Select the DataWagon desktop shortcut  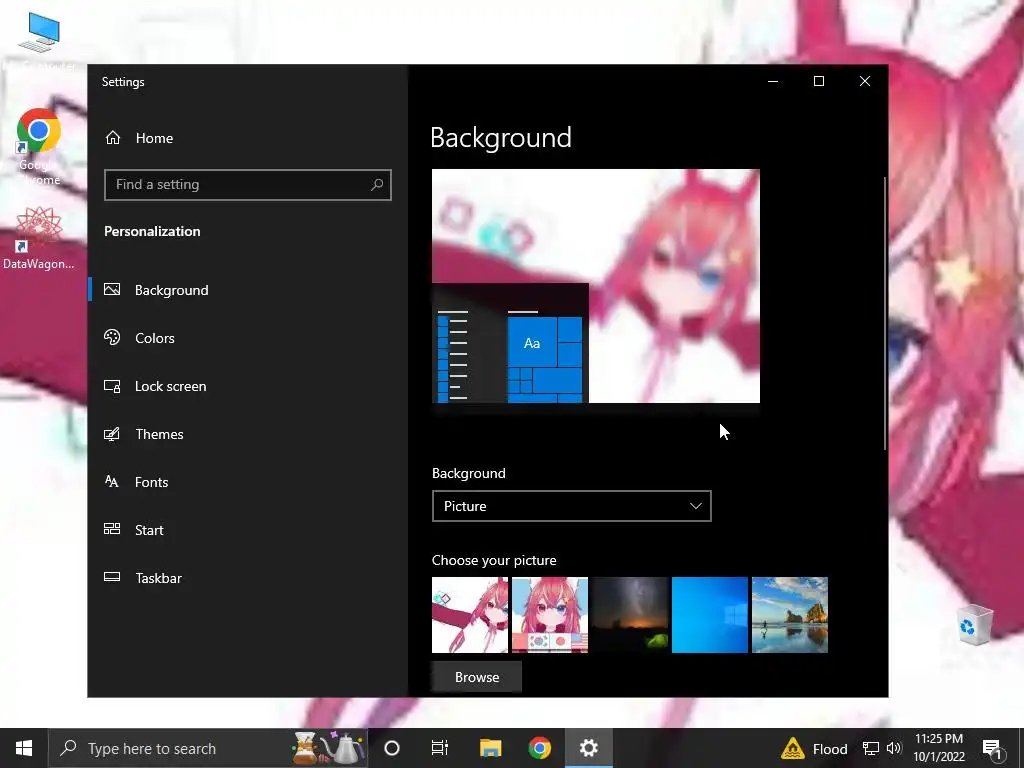click(x=39, y=238)
